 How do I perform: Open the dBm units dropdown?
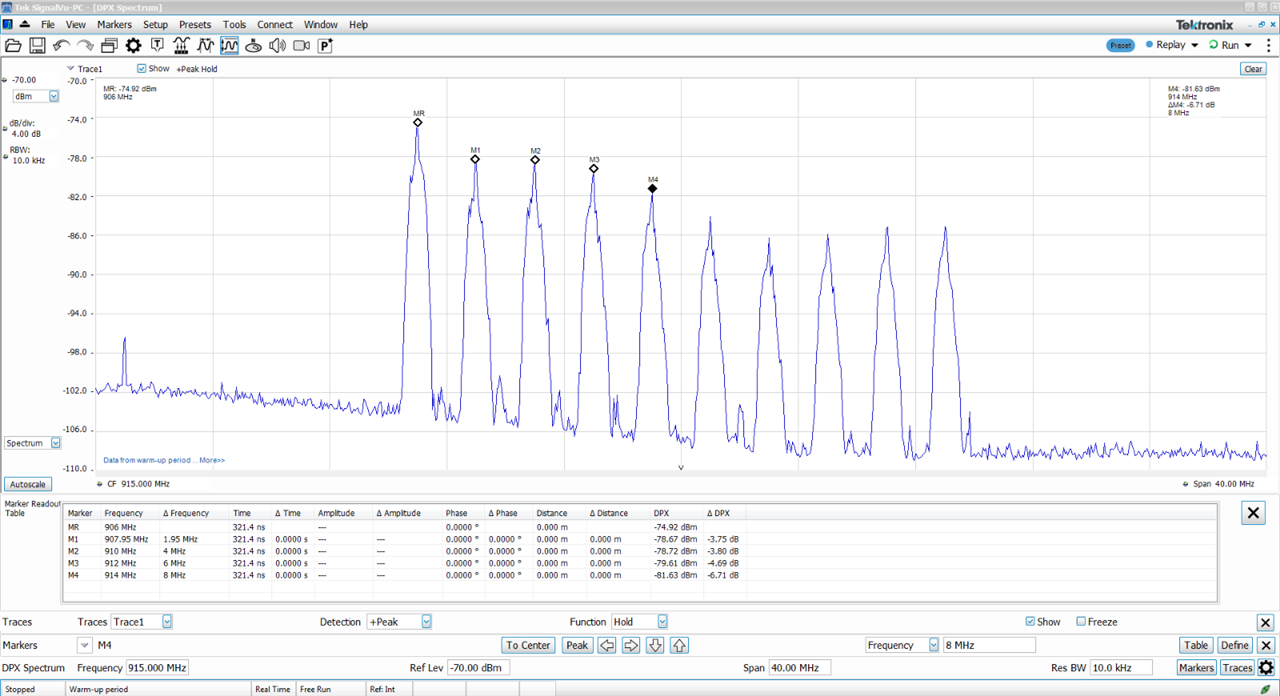click(54, 96)
